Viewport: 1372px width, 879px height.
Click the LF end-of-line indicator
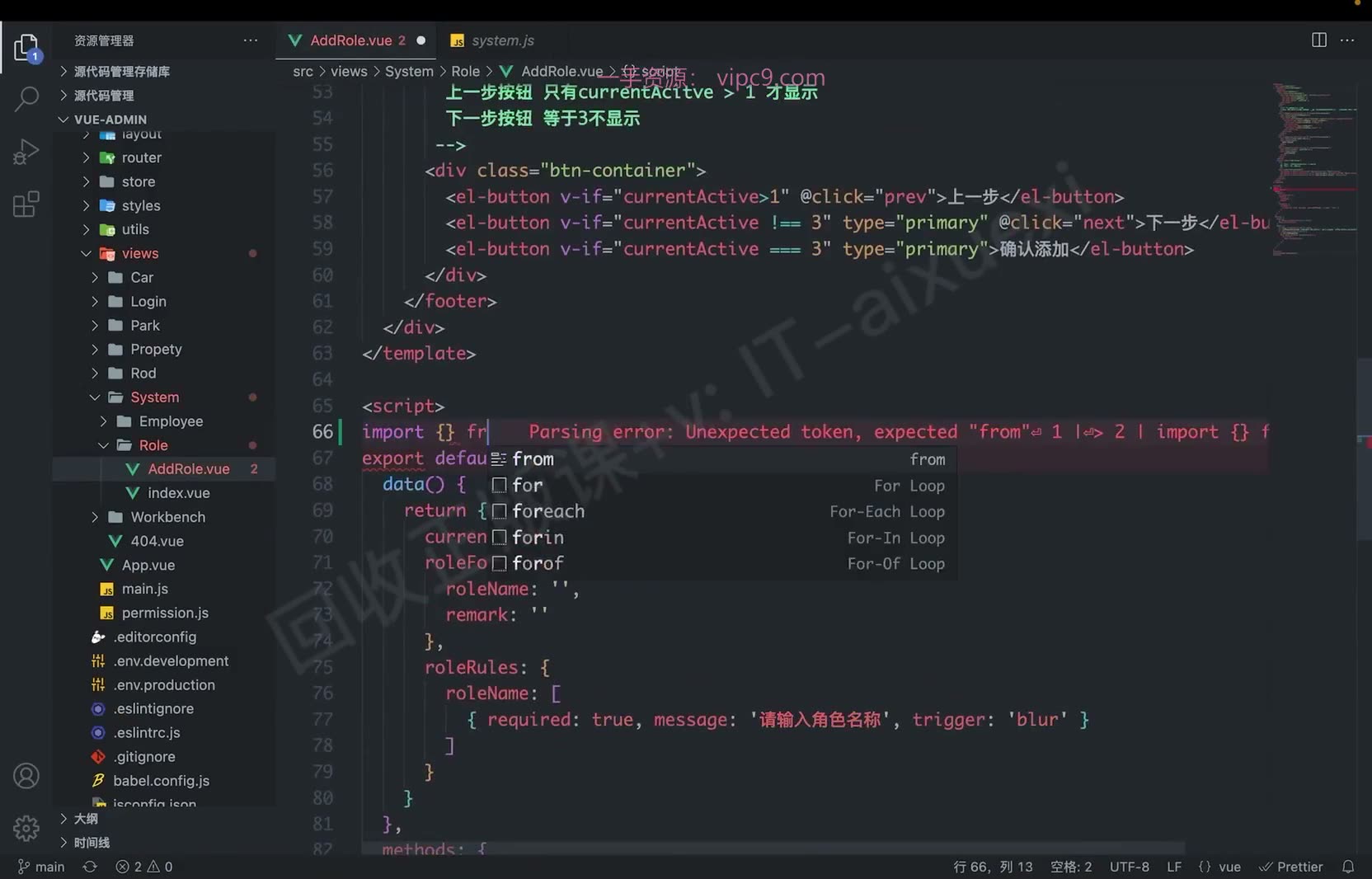pos(1174,867)
